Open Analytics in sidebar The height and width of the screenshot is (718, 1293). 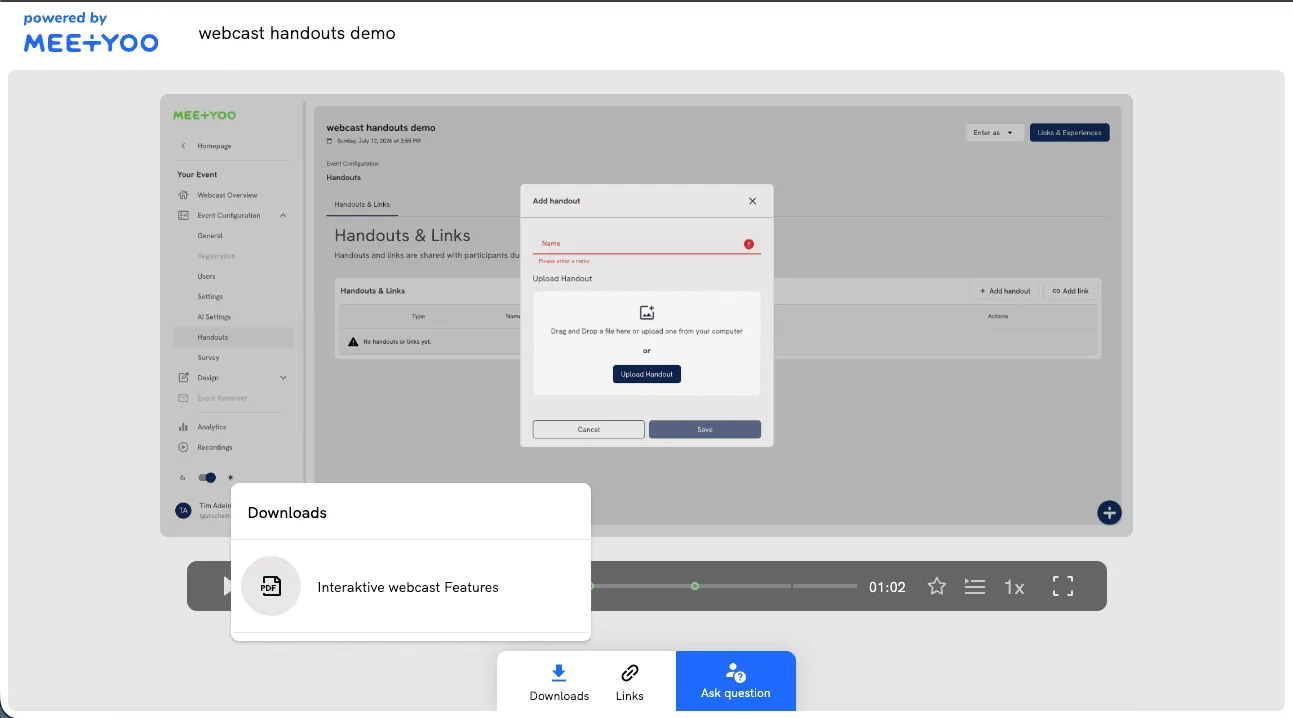point(211,427)
